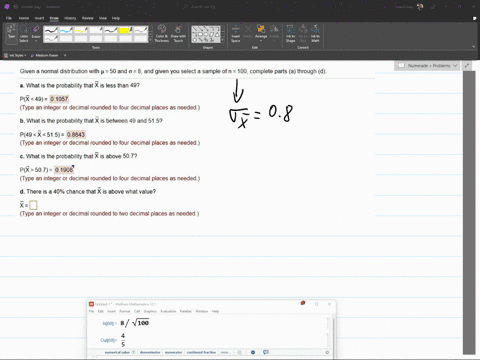Click numerical value suggestion in Mathematica
This screenshot has height=360, width=480.
[x=117, y=352]
